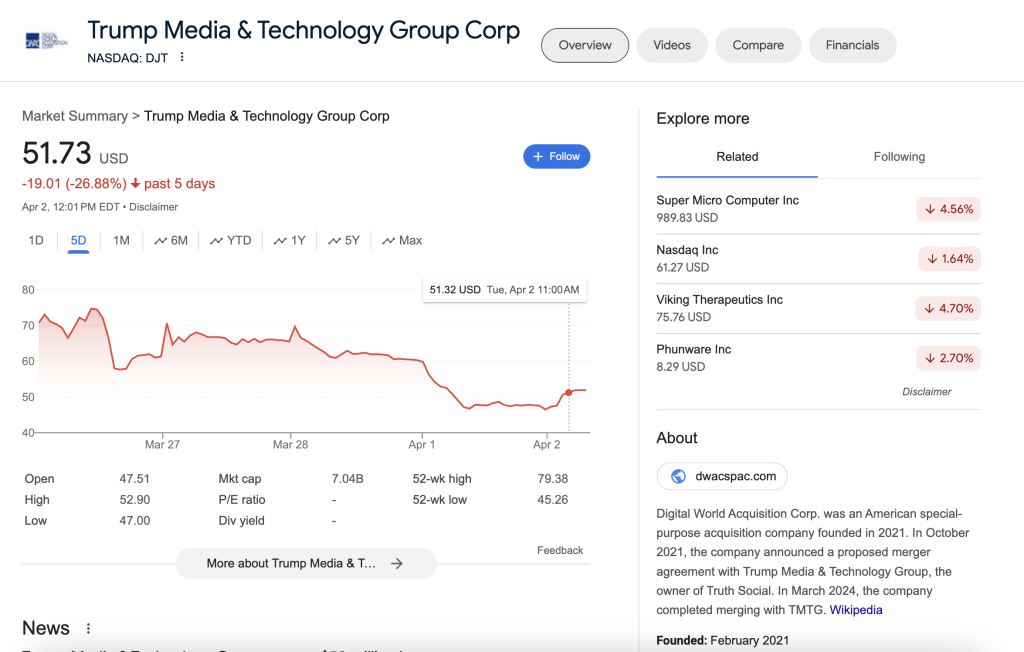Show the 1Y chart range
Viewport: 1024px width, 652px height.
[x=290, y=240]
